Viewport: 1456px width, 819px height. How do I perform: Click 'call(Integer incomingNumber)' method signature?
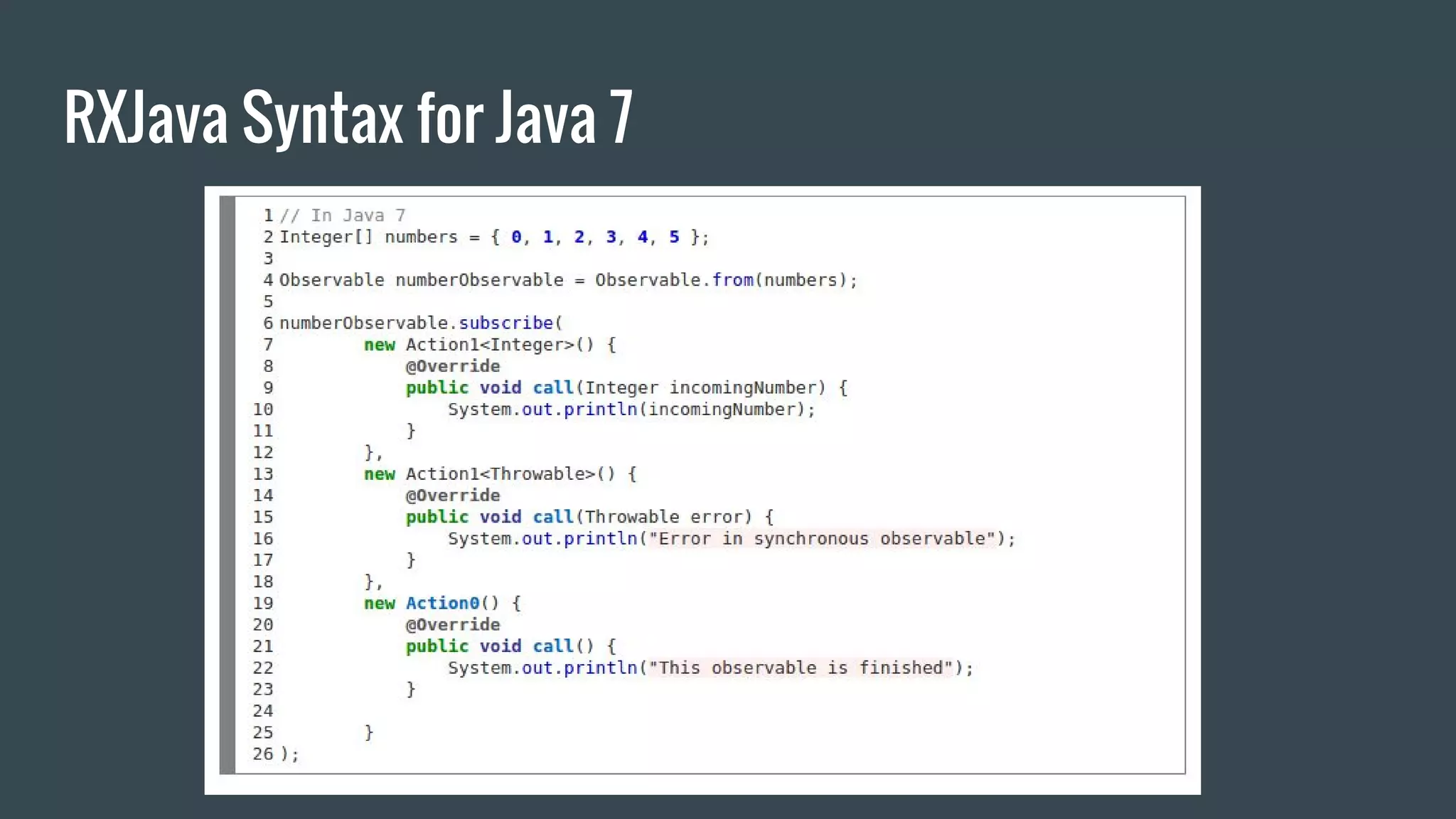click(679, 387)
